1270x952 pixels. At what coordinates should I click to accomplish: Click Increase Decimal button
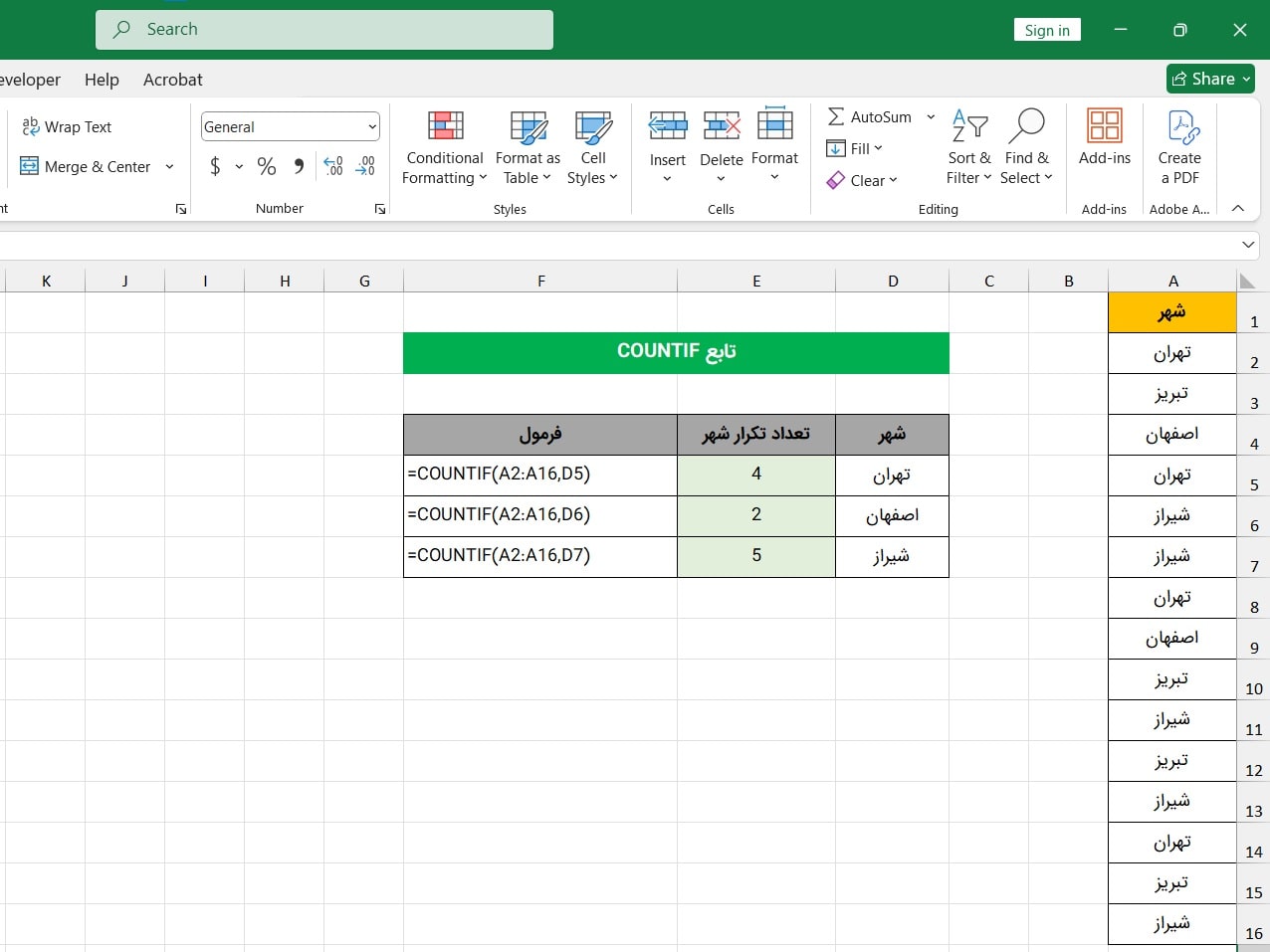click(x=332, y=166)
